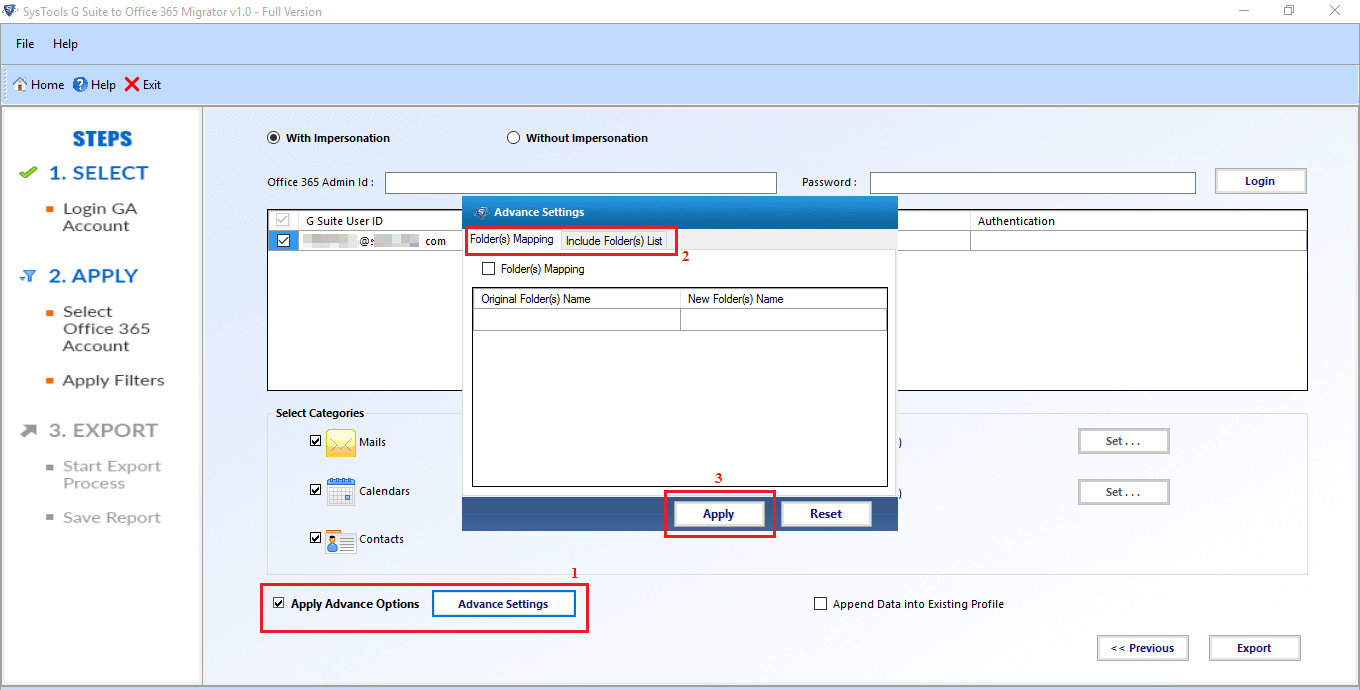Open the Advance Settings button
The width and height of the screenshot is (1360, 690).
(x=503, y=604)
